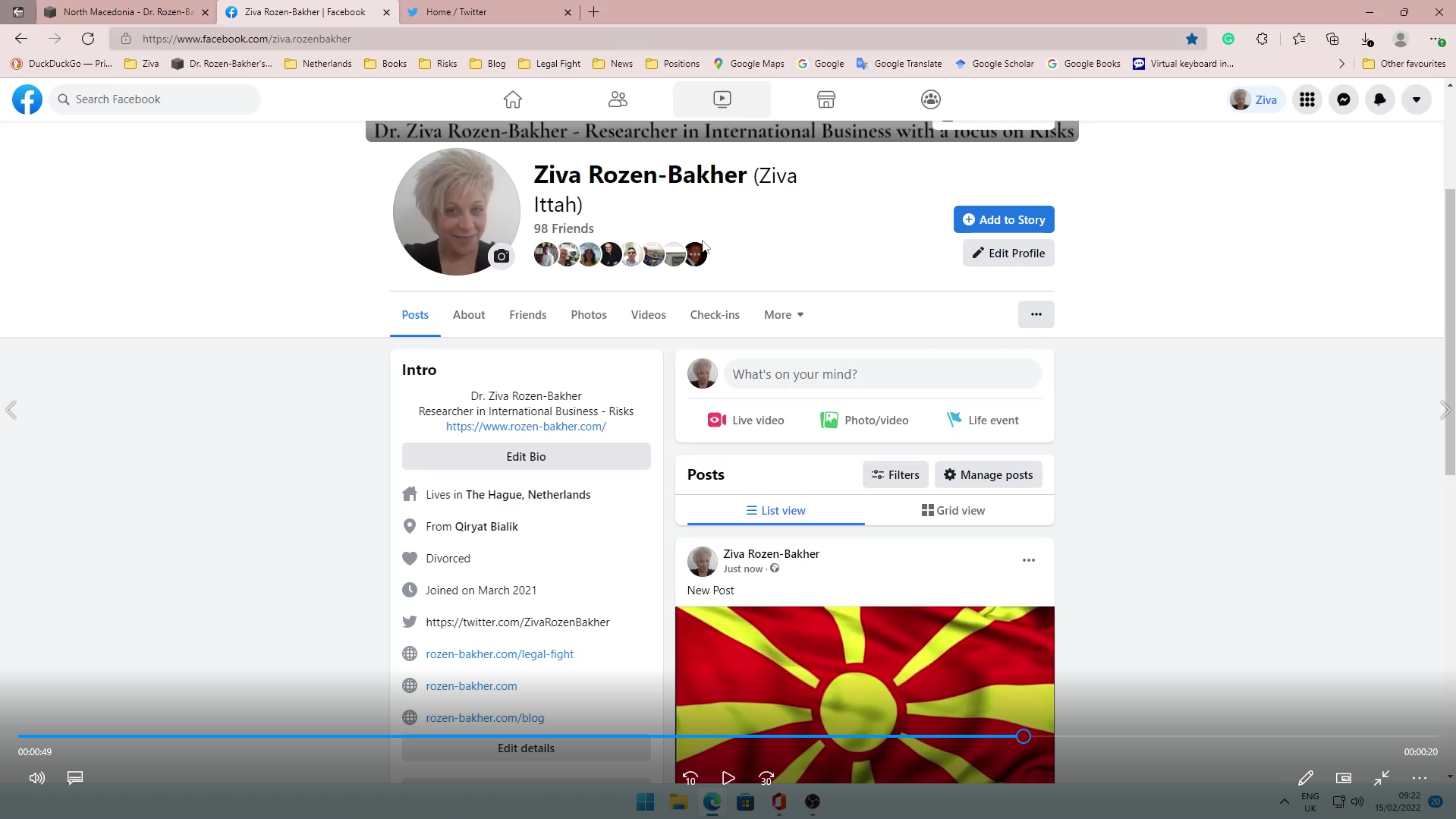Go back with browser back arrow
The height and width of the screenshot is (819, 1456).
[x=21, y=39]
